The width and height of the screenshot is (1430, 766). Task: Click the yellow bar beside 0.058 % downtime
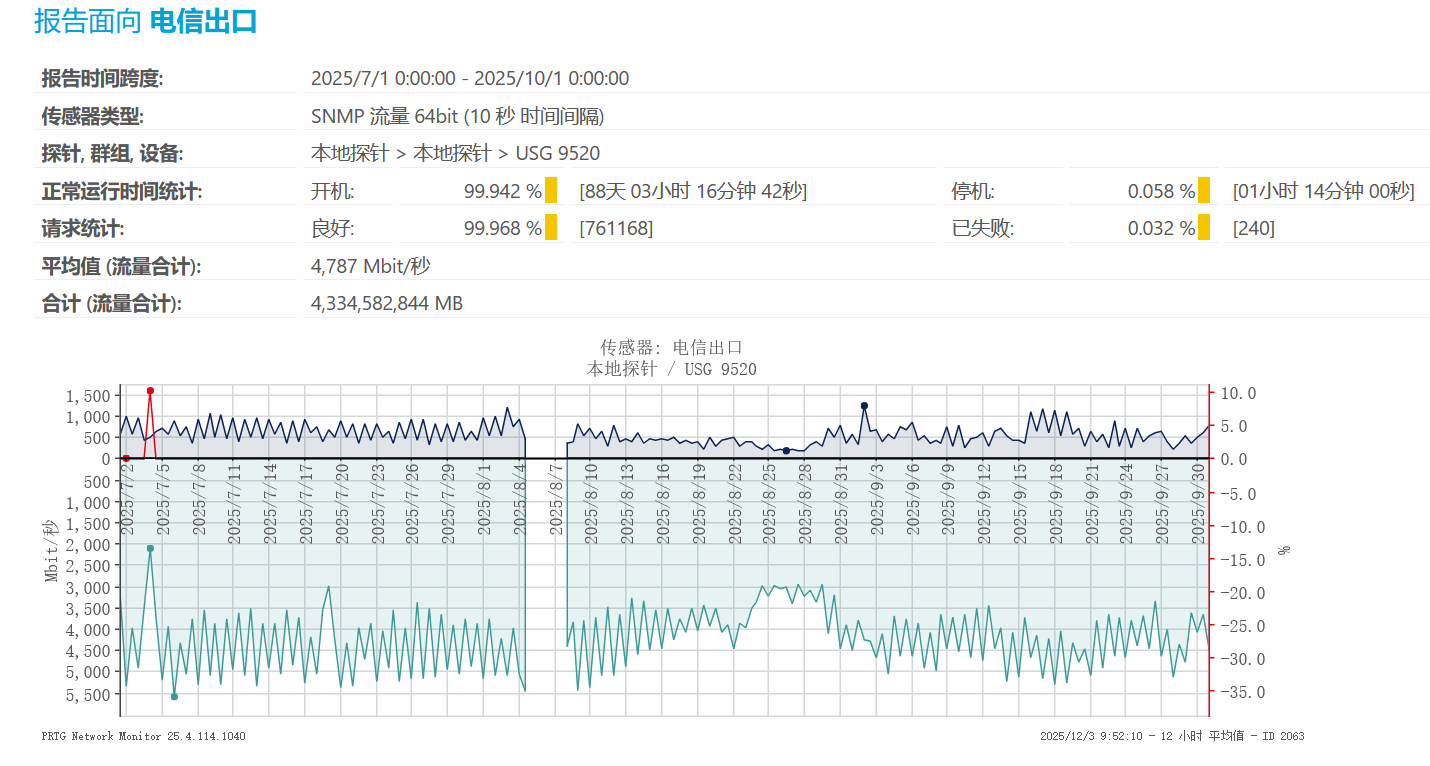(x=1204, y=190)
